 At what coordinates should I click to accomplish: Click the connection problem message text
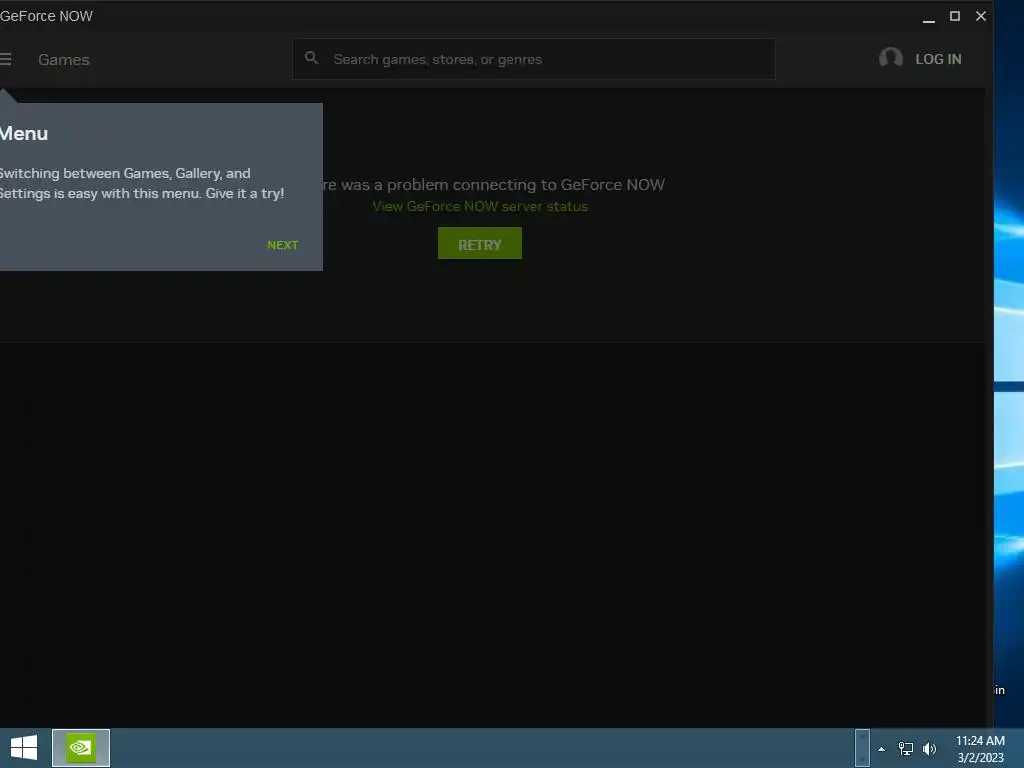[494, 185]
